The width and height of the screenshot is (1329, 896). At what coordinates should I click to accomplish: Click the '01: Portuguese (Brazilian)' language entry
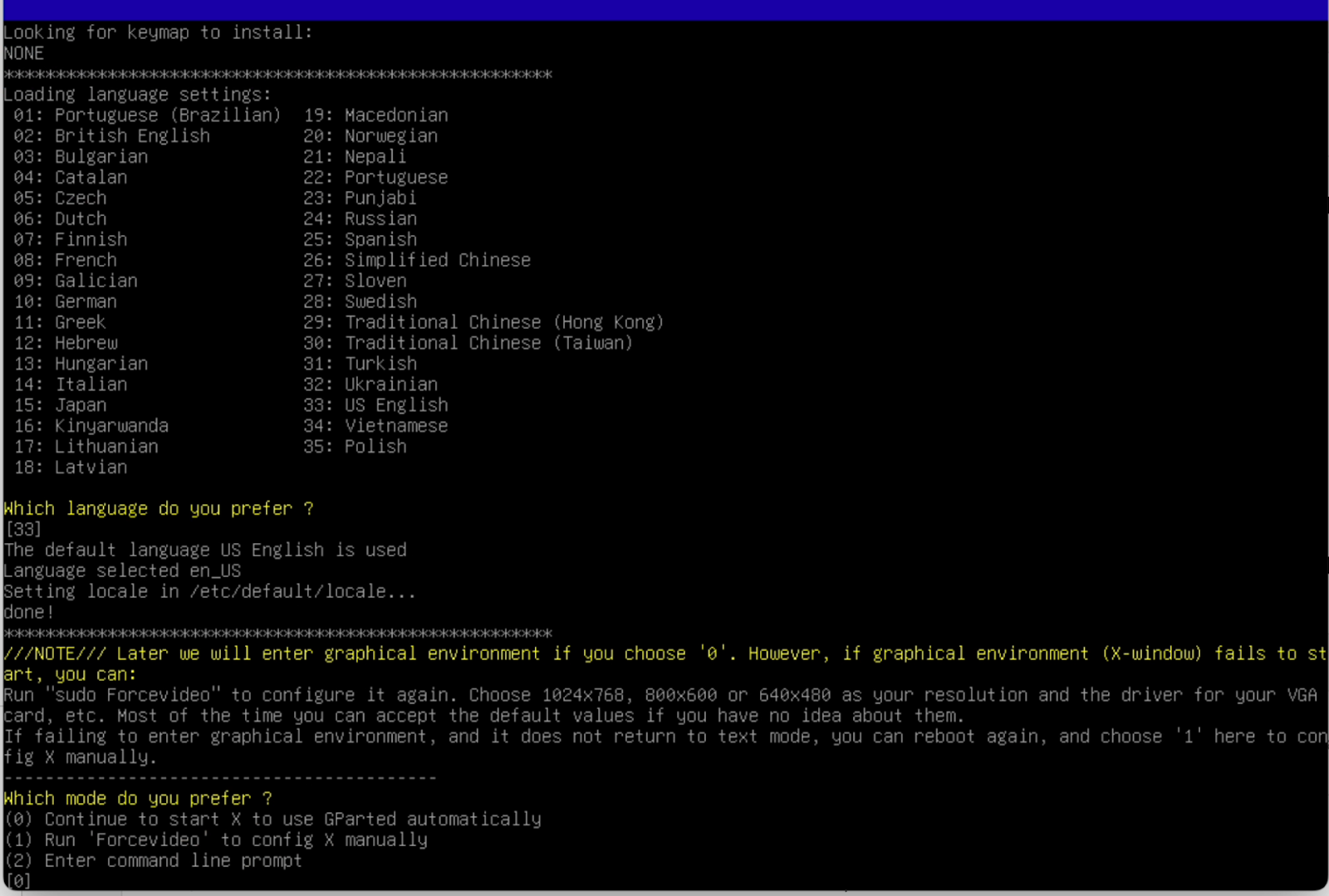(147, 115)
